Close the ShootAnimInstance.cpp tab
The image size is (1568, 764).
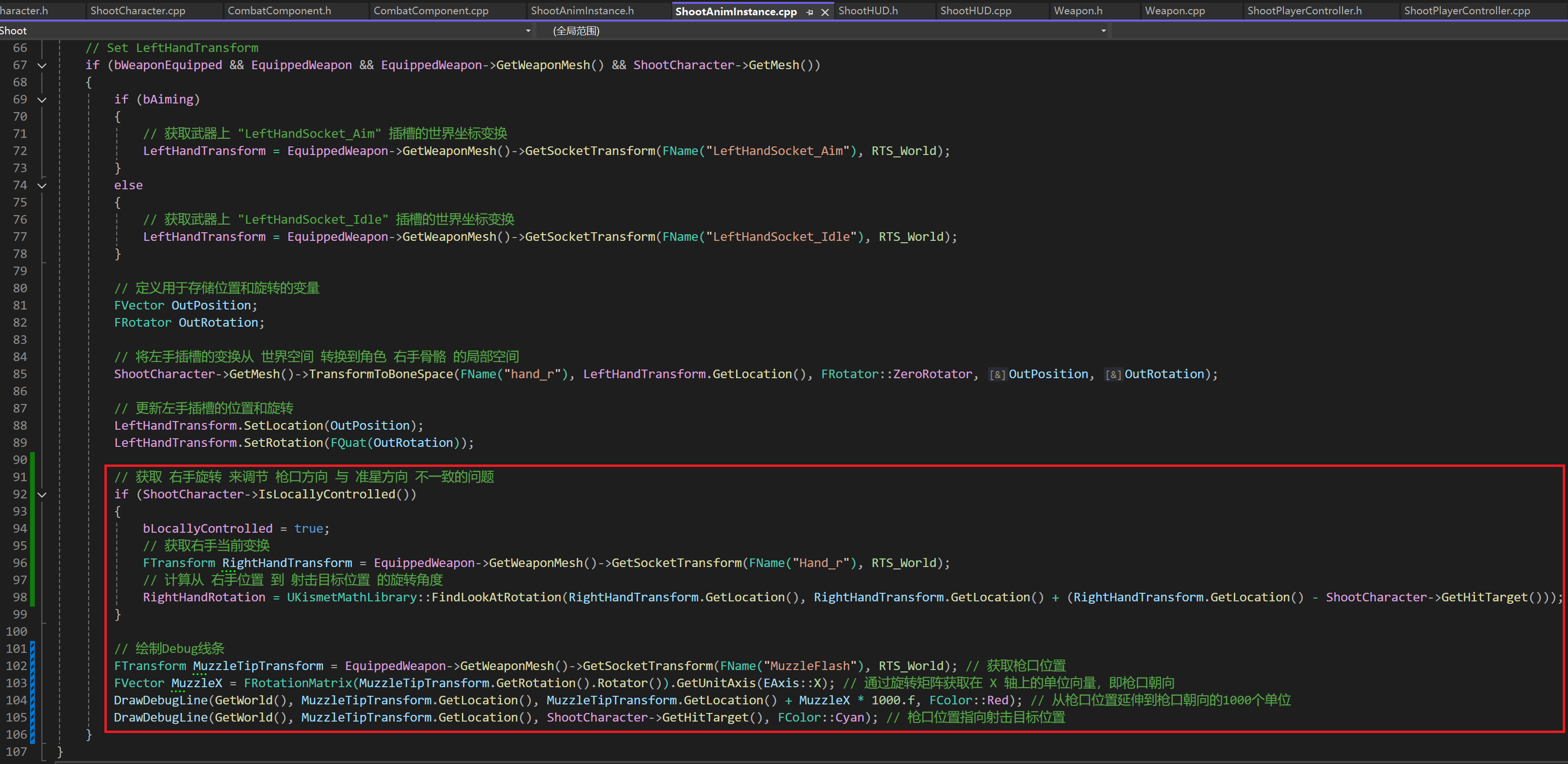(825, 11)
